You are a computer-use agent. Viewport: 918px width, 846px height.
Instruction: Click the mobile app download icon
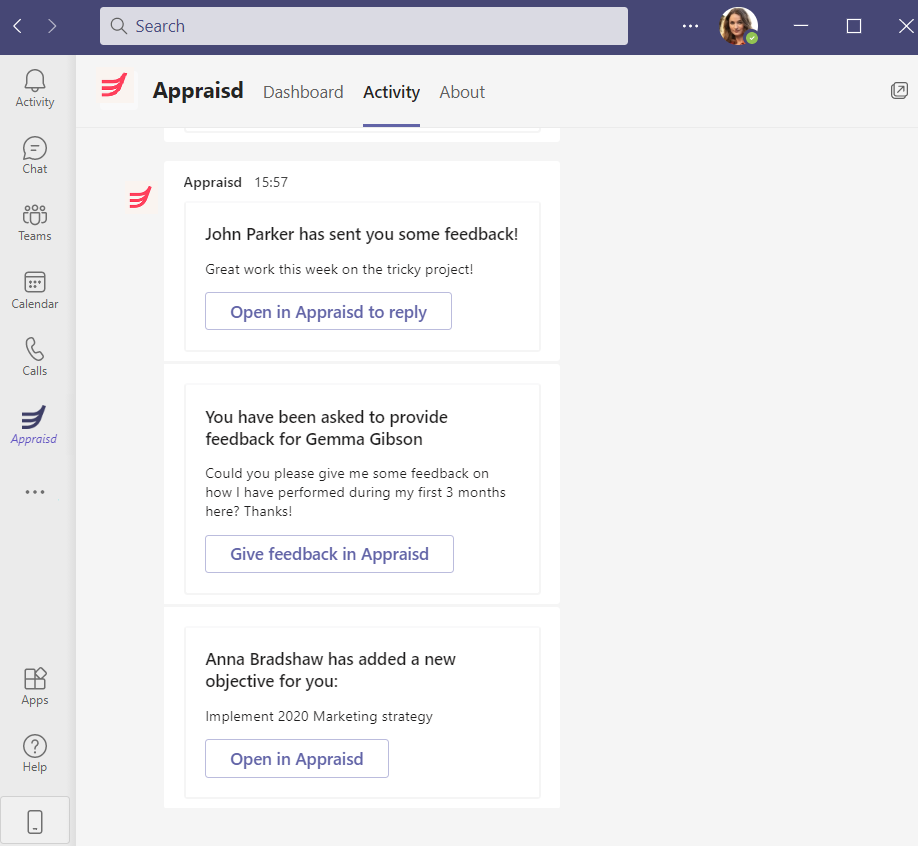[x=35, y=821]
